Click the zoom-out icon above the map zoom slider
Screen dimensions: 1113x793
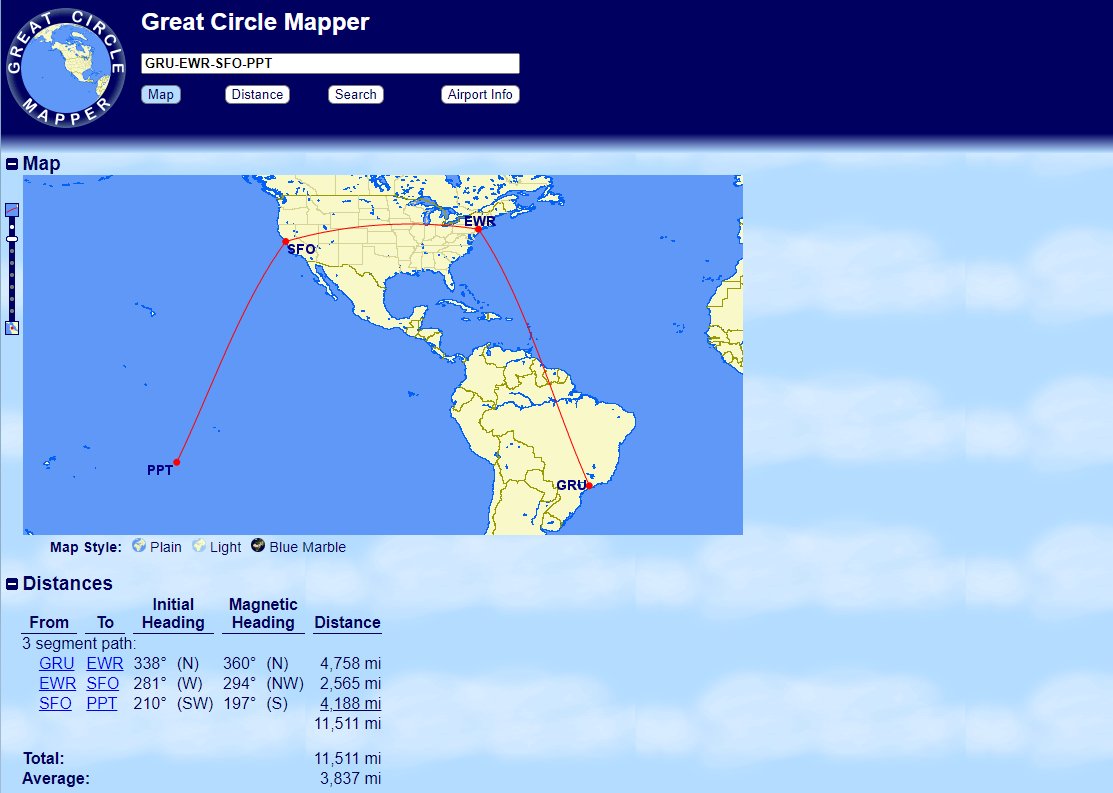tap(12, 209)
